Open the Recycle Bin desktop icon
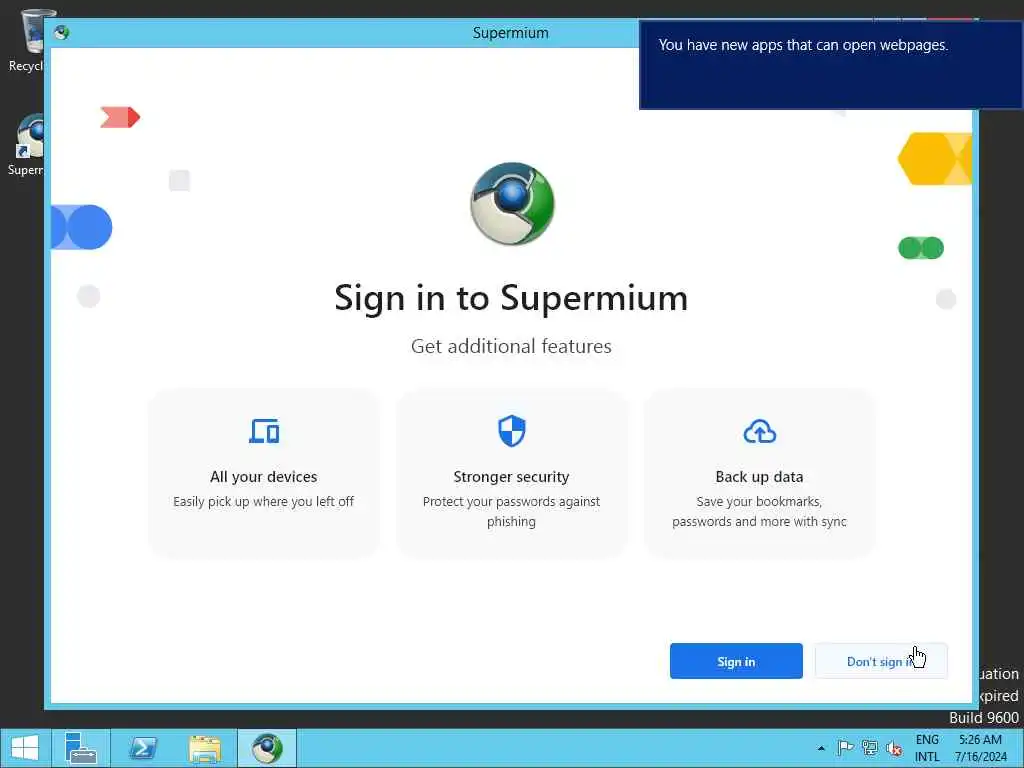The image size is (1024, 768). [26, 40]
